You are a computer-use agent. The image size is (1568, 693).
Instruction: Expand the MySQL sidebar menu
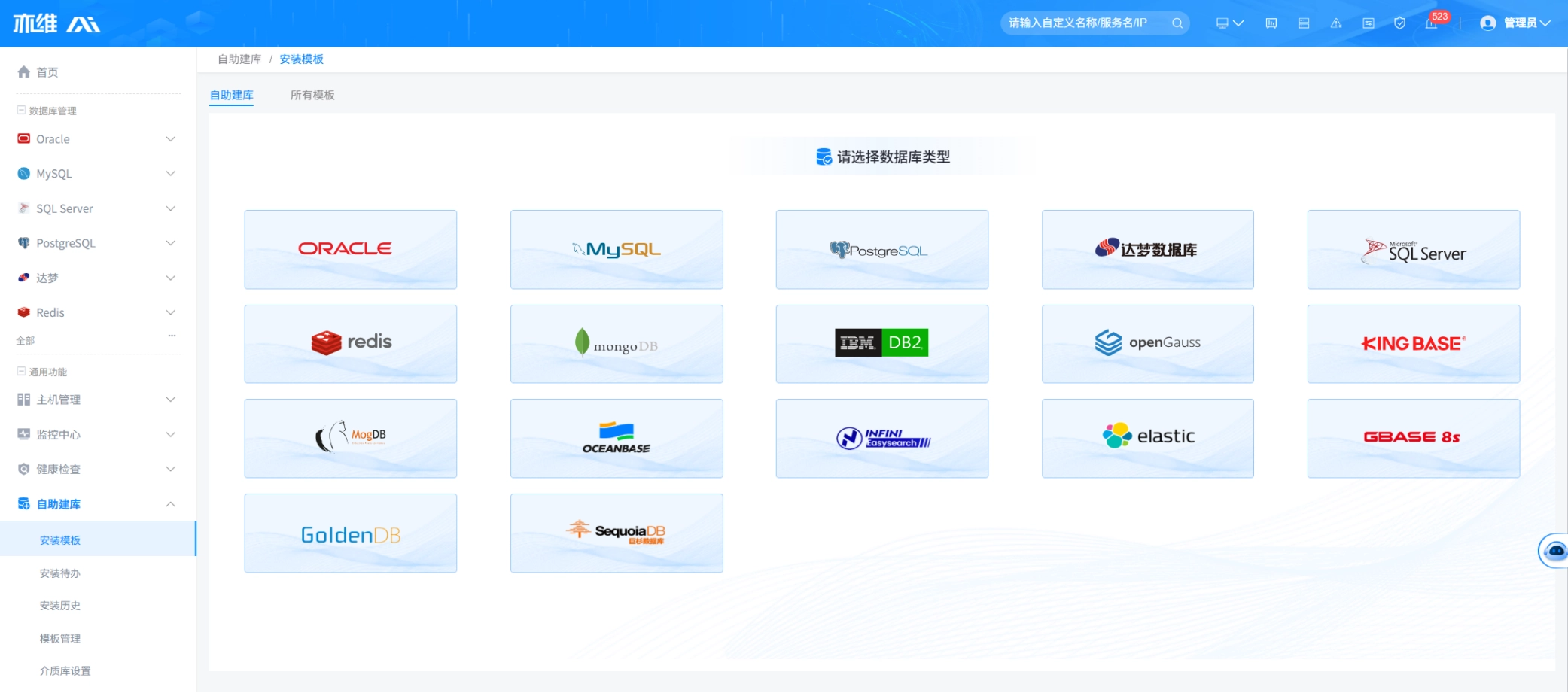[x=97, y=174]
